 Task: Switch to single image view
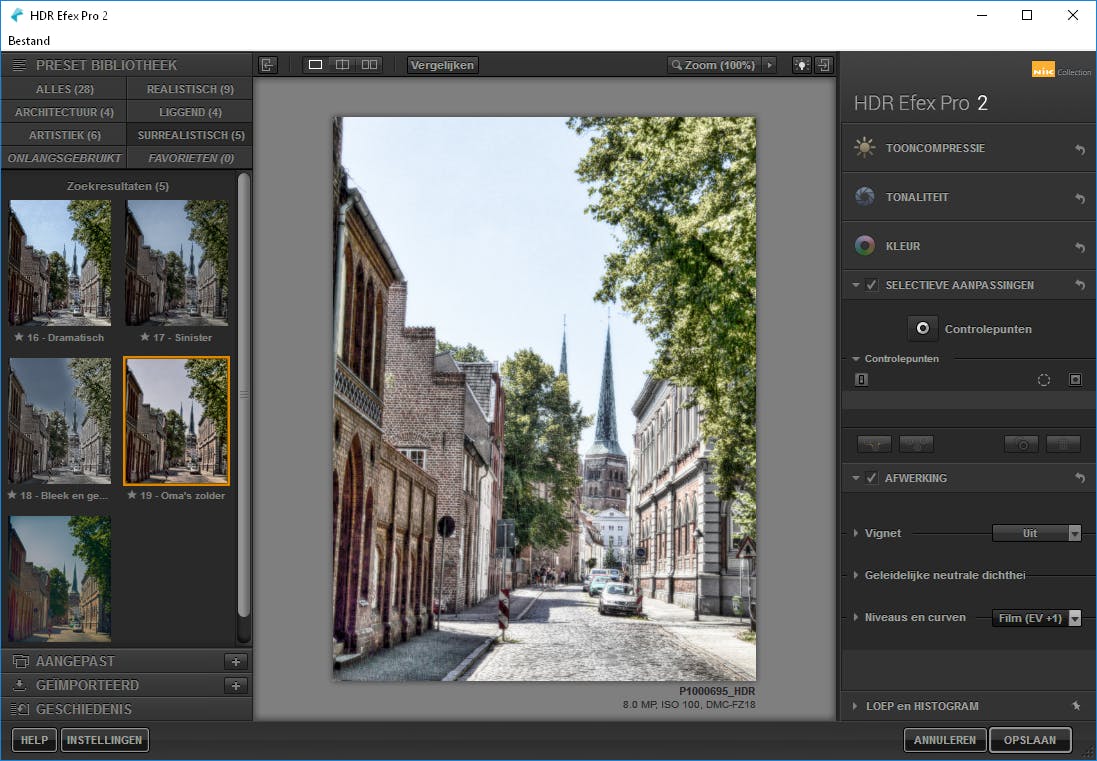(316, 65)
